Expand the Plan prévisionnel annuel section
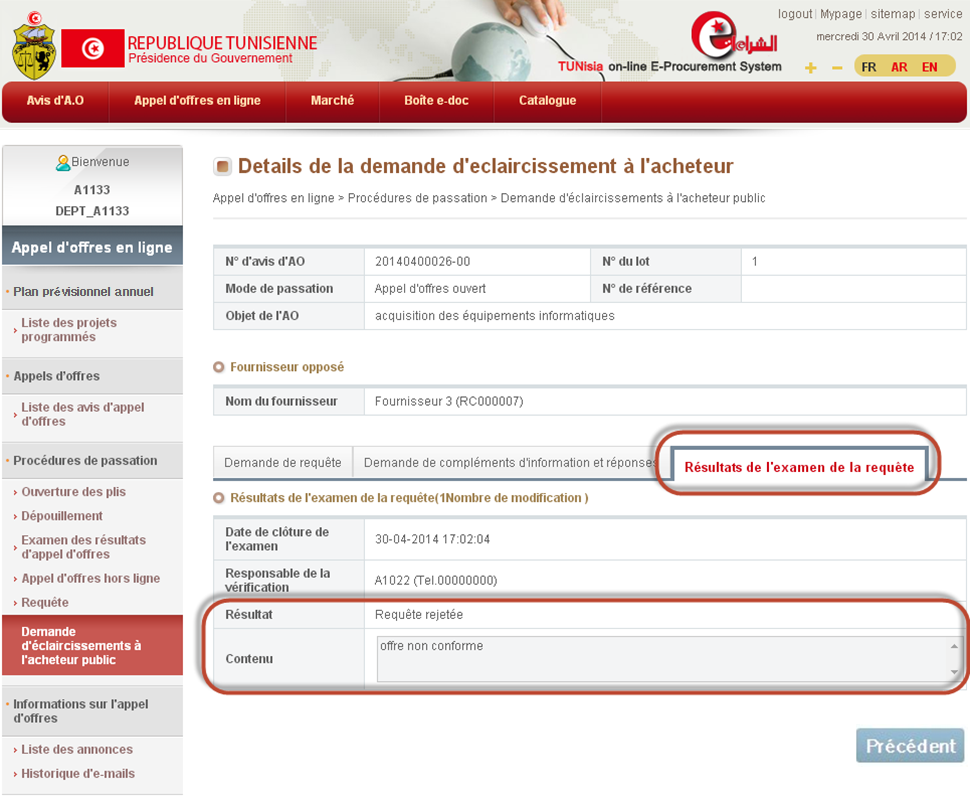This screenshot has width=970, height=797. (84, 292)
